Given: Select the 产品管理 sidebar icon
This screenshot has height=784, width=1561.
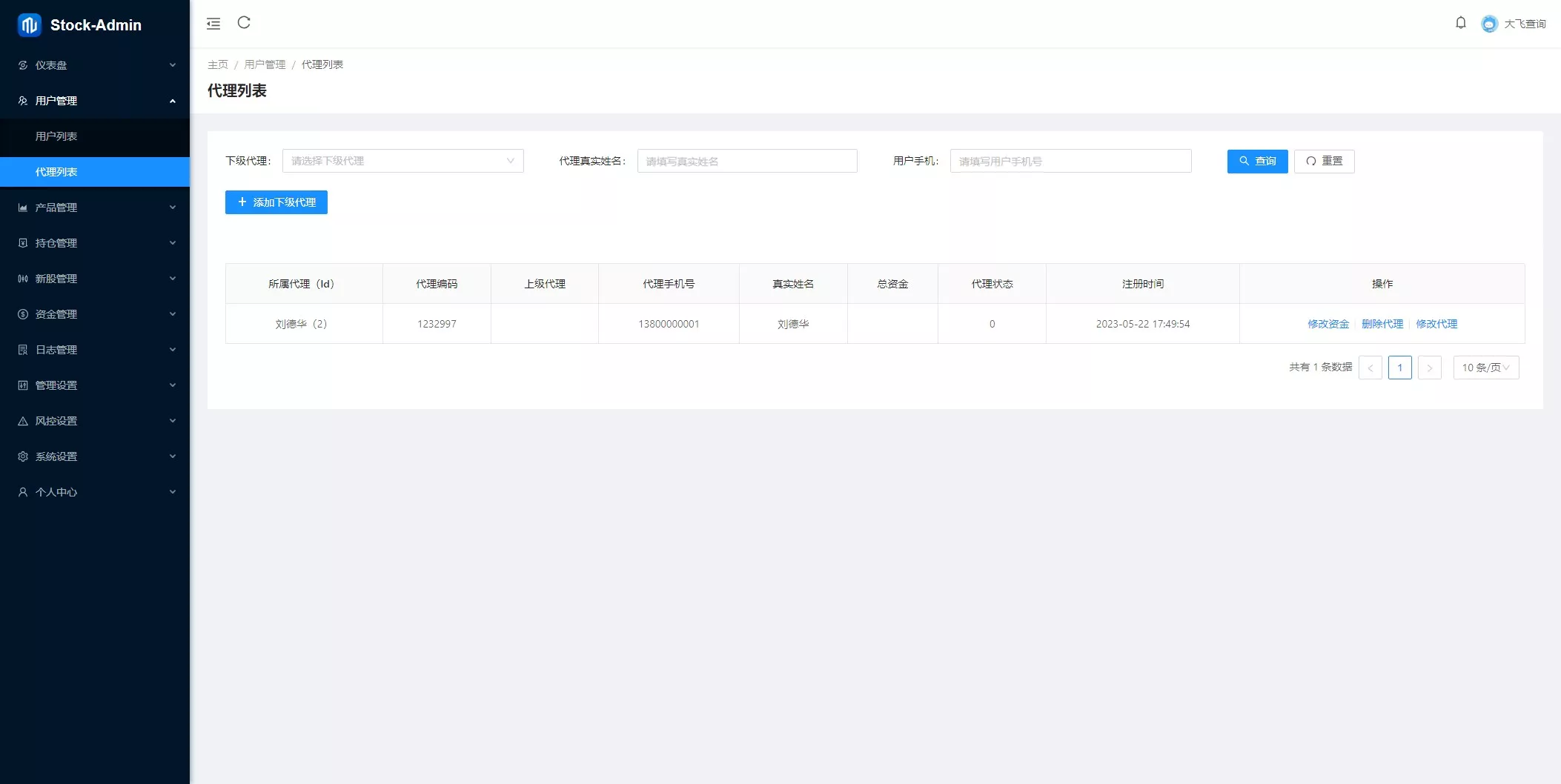Looking at the screenshot, I should tap(22, 207).
